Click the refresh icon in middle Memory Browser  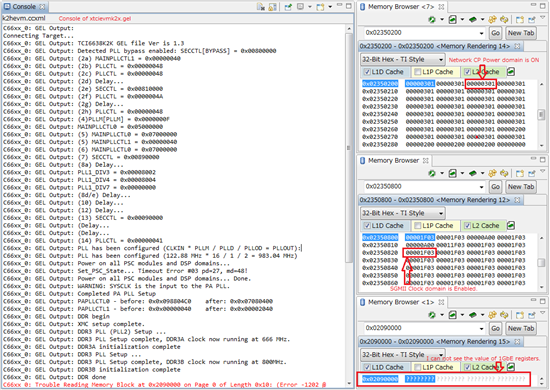tap(432, 173)
